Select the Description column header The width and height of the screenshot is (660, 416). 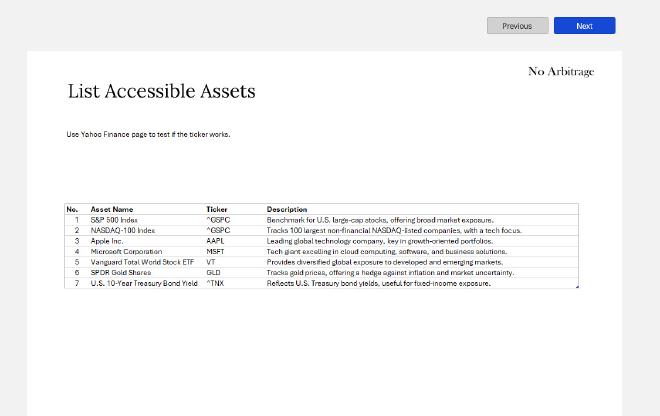[x=287, y=209]
